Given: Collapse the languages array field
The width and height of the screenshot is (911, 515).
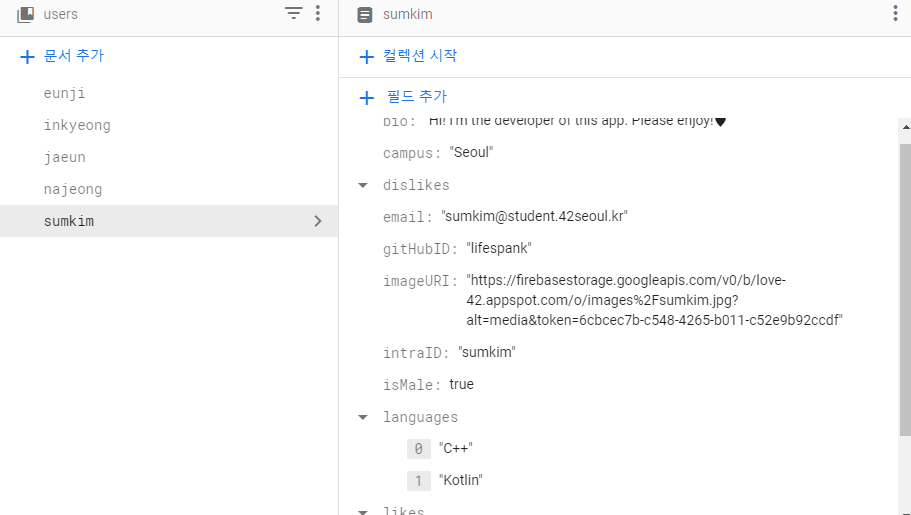Looking at the screenshot, I should [363, 418].
